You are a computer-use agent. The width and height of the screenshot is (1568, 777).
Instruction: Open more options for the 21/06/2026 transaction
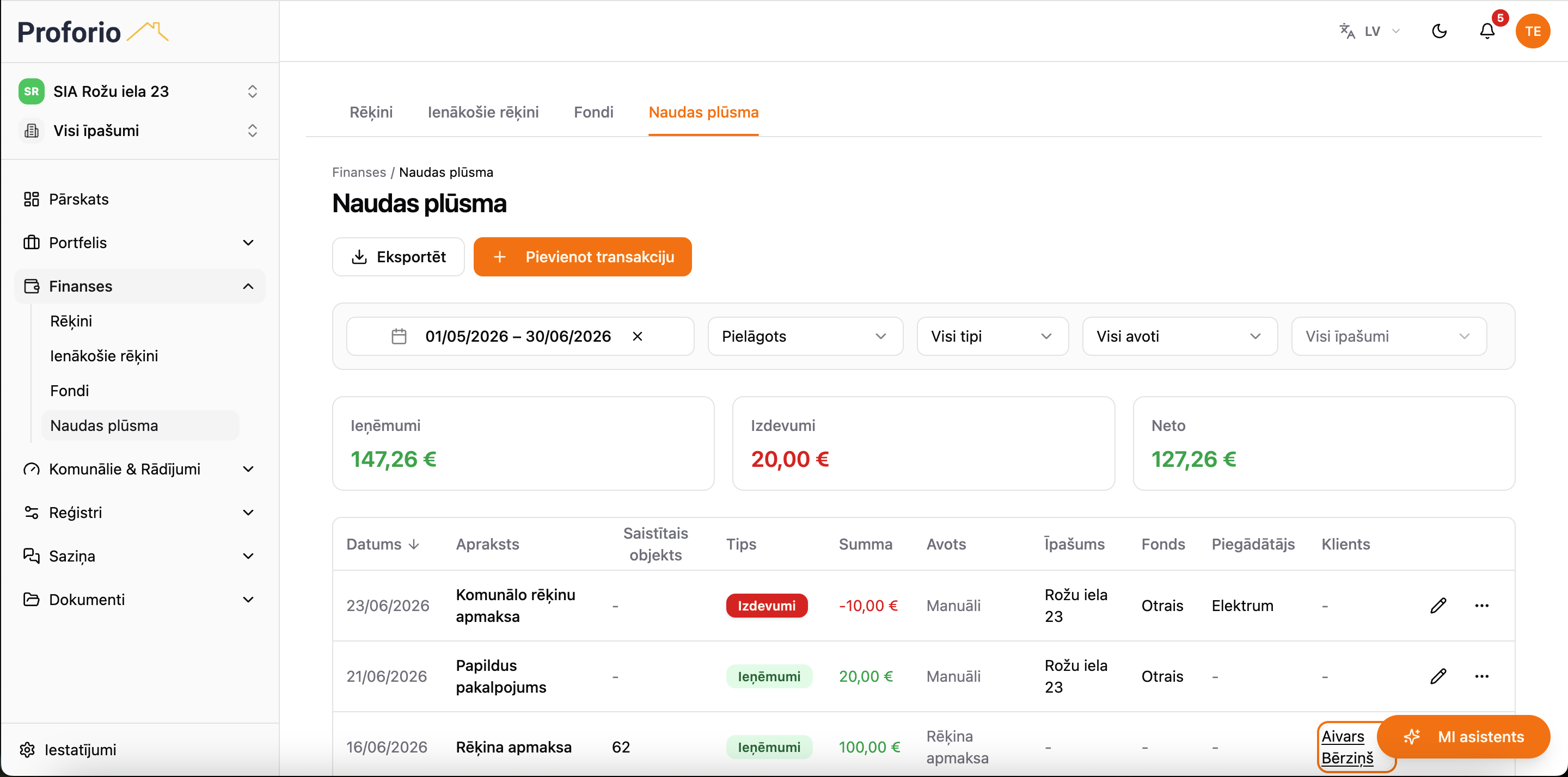pyautogui.click(x=1481, y=676)
